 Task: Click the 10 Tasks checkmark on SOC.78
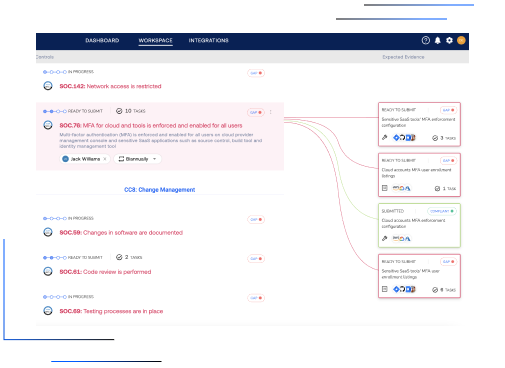119,111
